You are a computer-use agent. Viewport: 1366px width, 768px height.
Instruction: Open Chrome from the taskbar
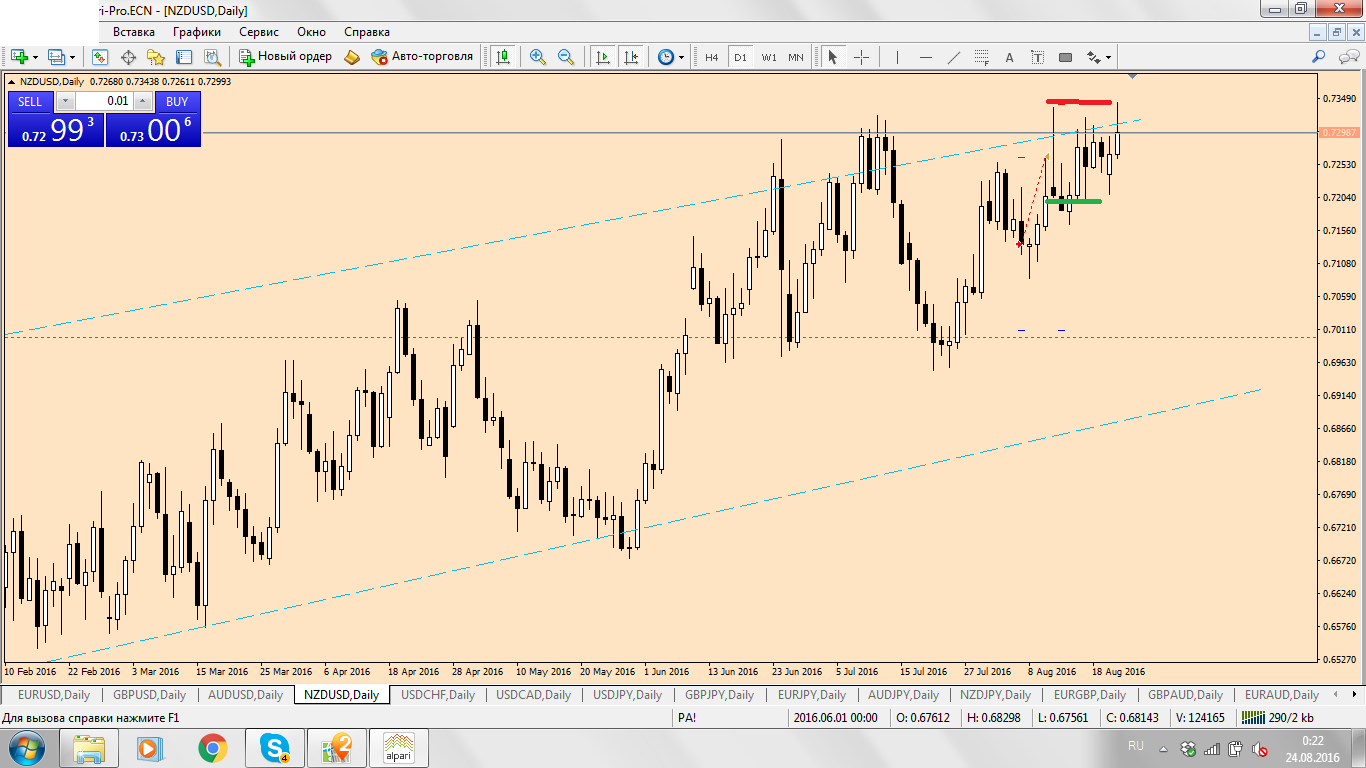pos(212,748)
